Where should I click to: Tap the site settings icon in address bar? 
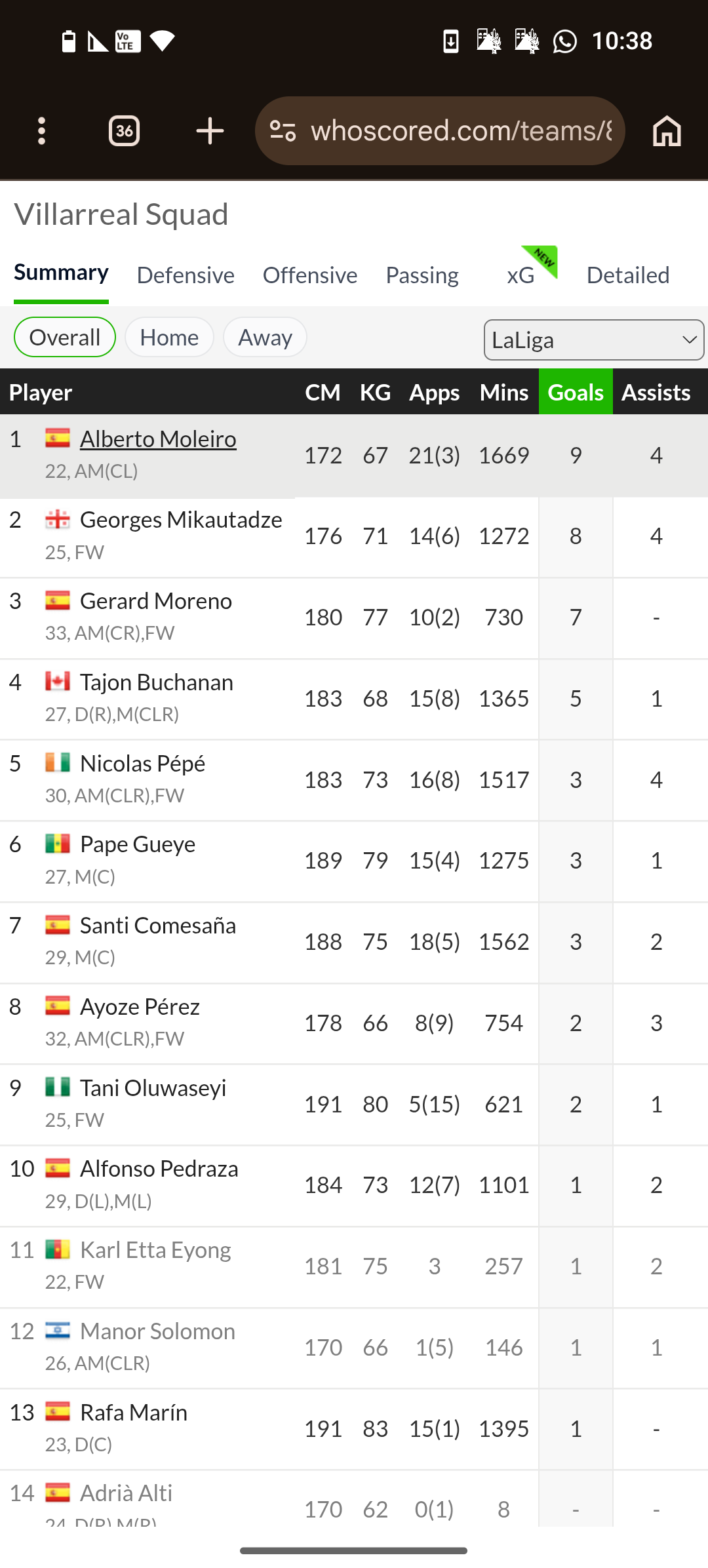283,131
